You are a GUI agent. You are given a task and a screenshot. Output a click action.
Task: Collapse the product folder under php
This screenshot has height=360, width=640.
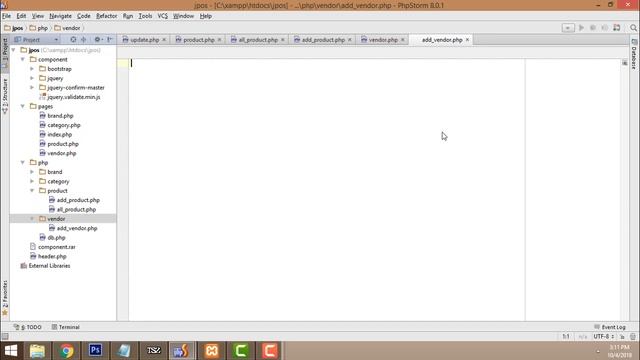(x=32, y=191)
